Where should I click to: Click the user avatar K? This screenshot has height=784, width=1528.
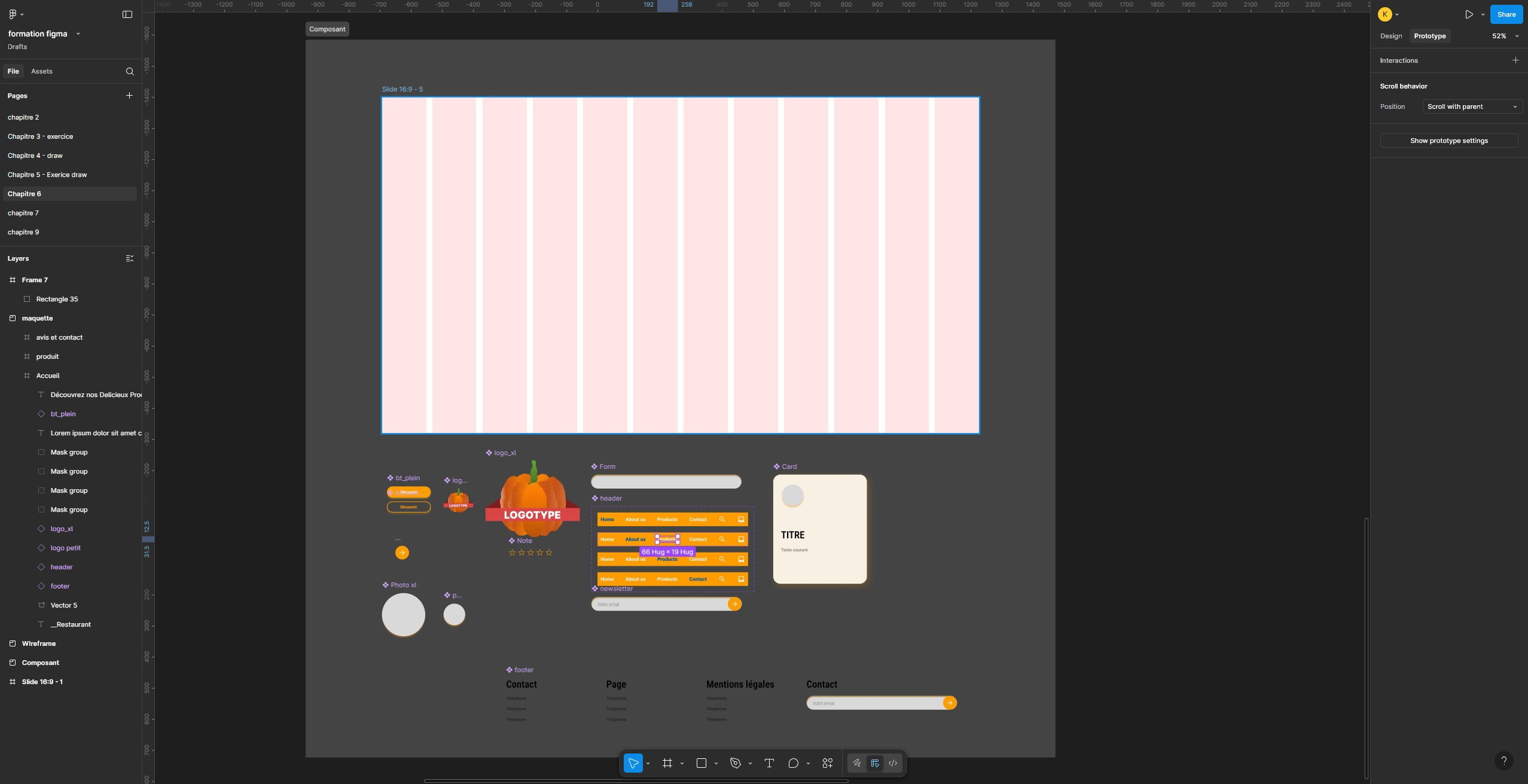1384,14
